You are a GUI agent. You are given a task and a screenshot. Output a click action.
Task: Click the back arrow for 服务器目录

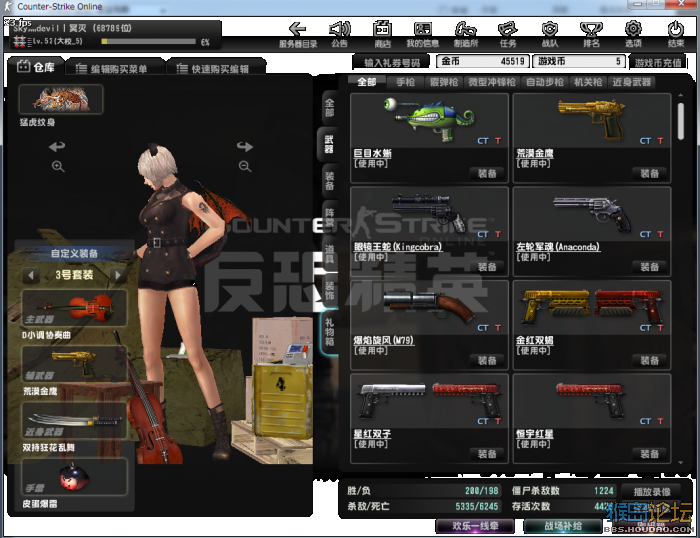tap(297, 29)
